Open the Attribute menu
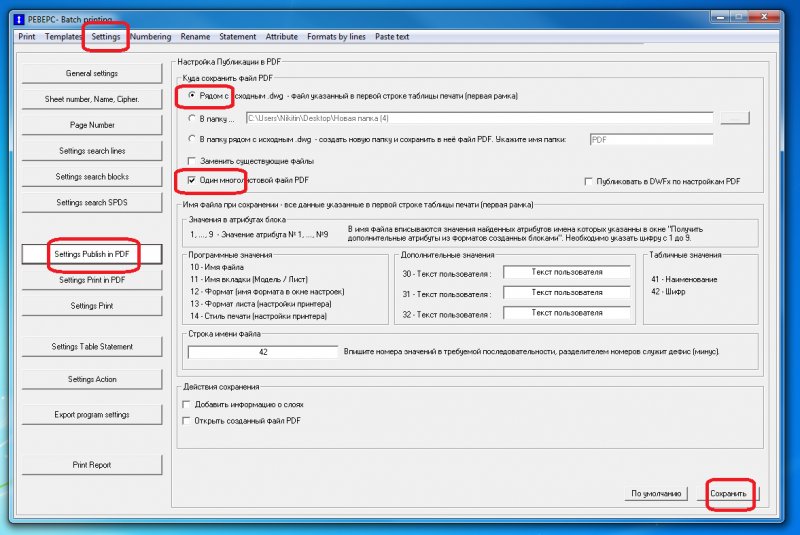The image size is (800, 535). pos(282,37)
